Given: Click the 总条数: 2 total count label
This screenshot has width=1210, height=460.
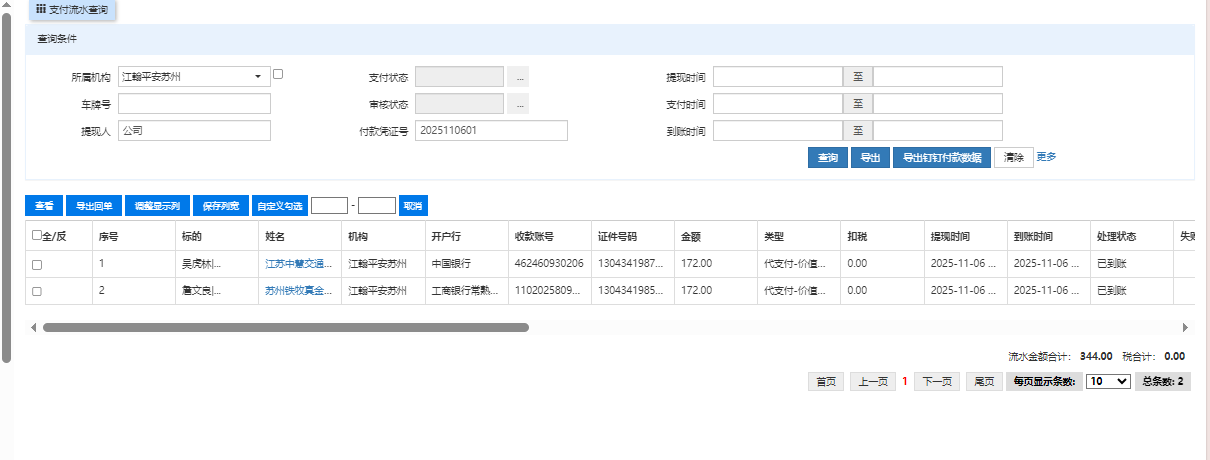Looking at the screenshot, I should pos(1162,382).
